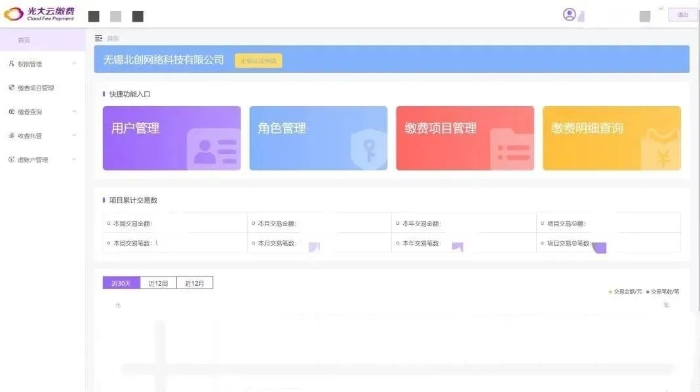This screenshot has width=700, height=392.
Task: Toggle the 交易金额/元 chart legend item
Action: click(625, 292)
